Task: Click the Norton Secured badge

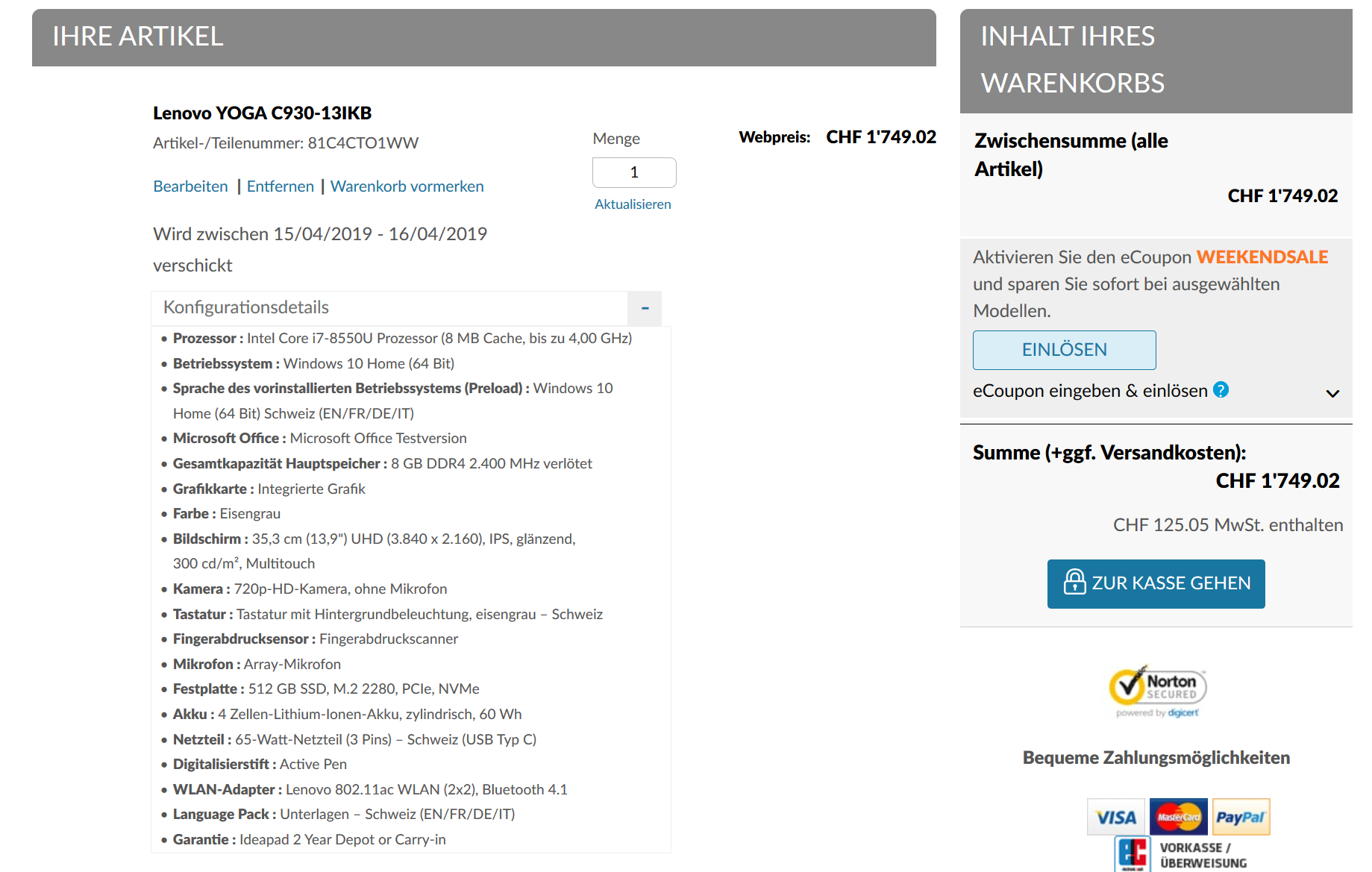Action: pyautogui.click(x=1157, y=691)
